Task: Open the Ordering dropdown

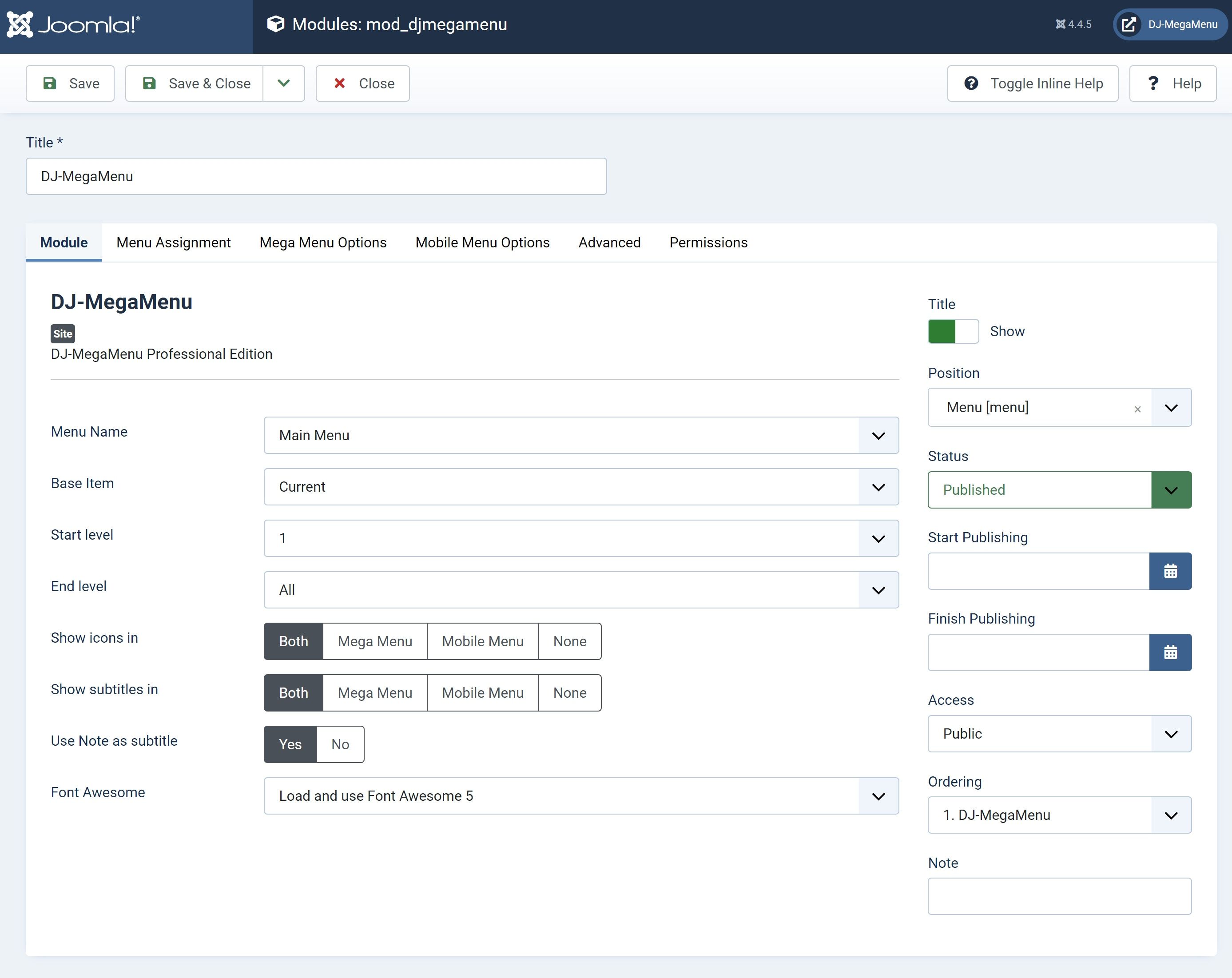Action: [1059, 815]
